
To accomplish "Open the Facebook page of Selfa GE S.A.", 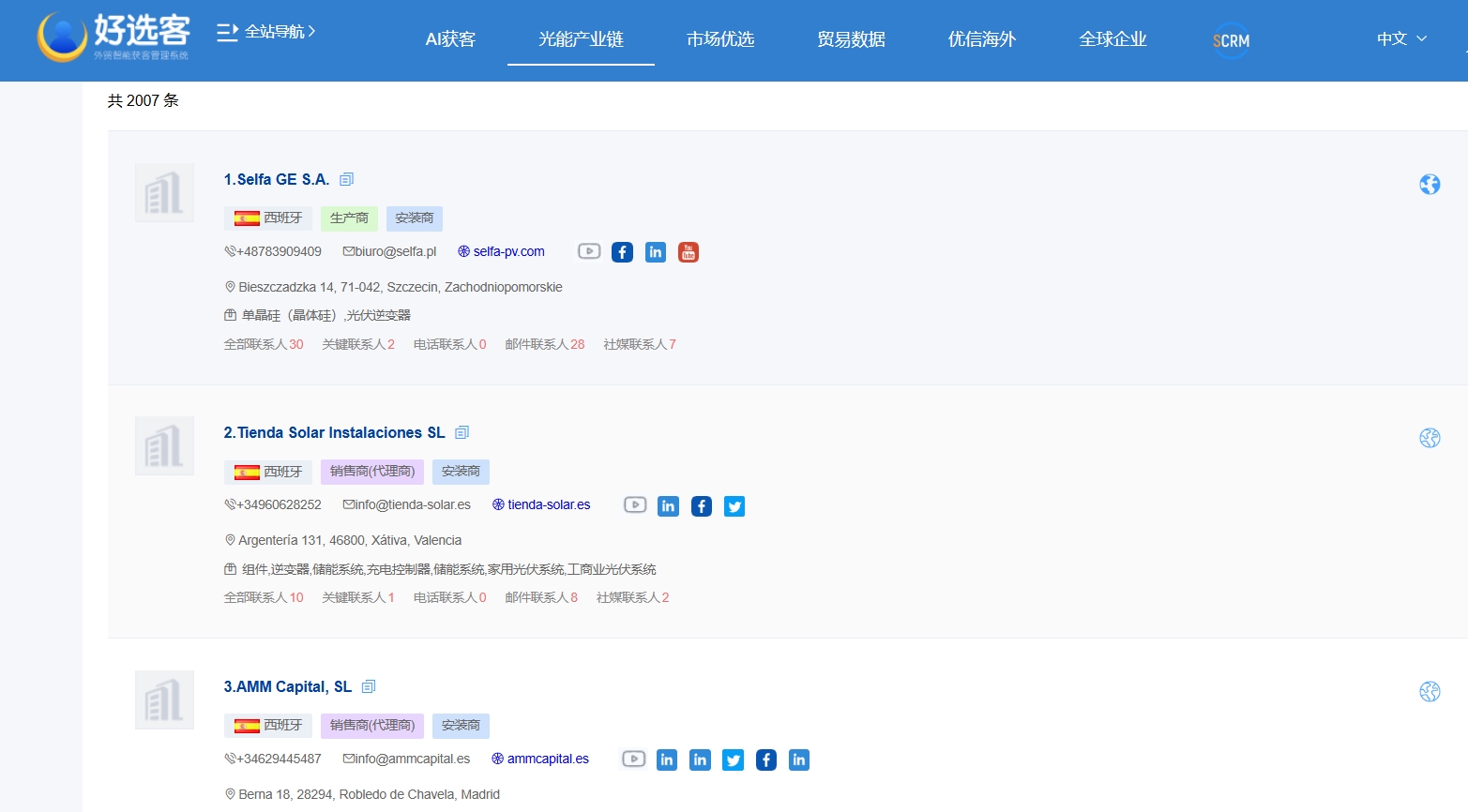I will click(622, 252).
